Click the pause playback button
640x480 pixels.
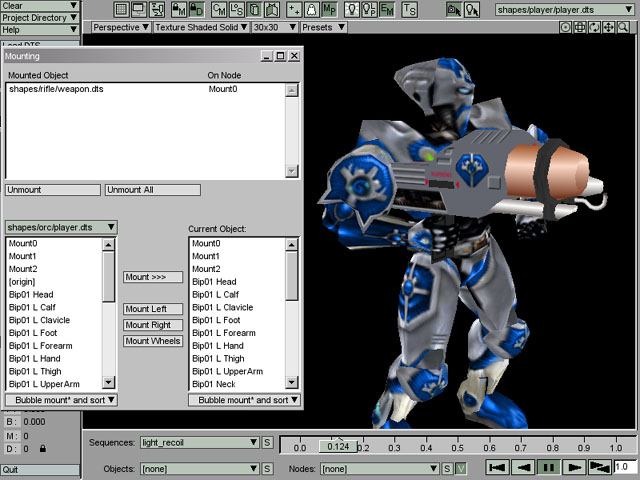[549, 467]
